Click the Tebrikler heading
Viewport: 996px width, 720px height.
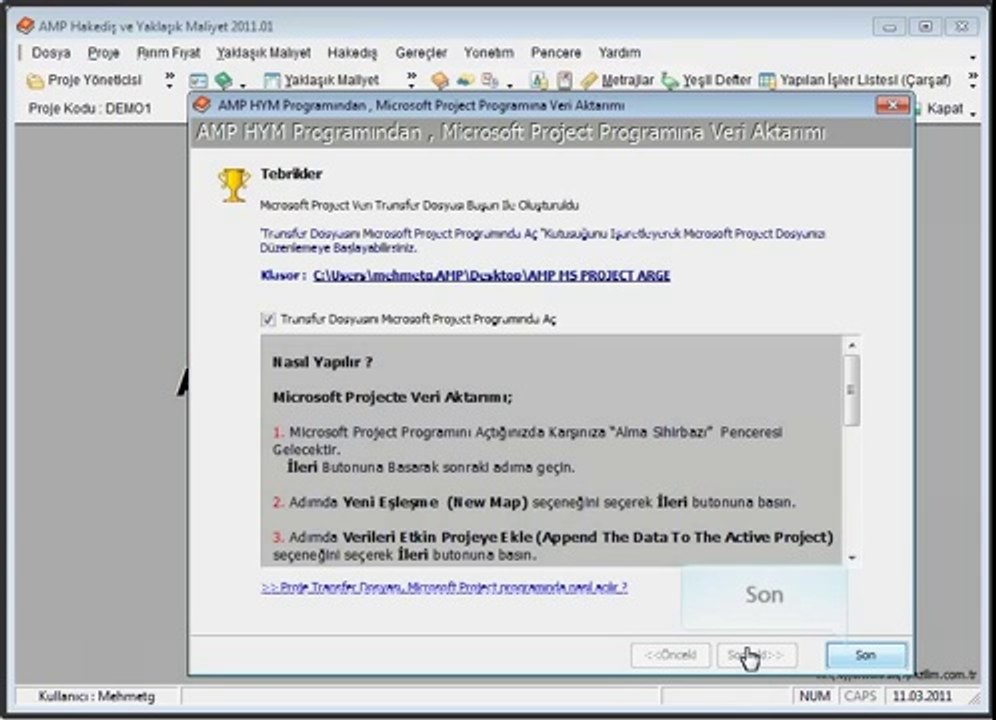tap(291, 173)
